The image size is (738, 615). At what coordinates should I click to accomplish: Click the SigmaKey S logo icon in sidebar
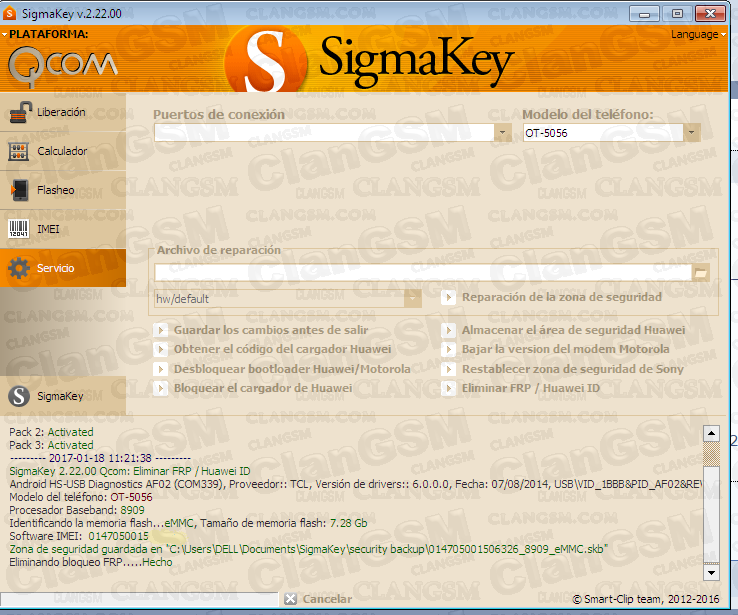point(19,396)
